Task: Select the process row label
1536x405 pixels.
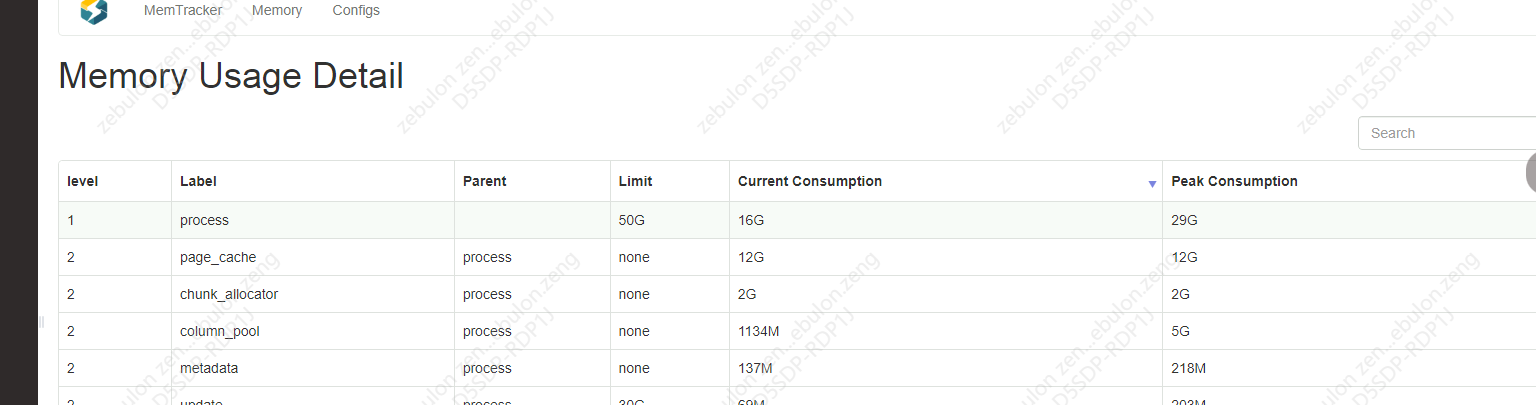Action: coord(204,220)
